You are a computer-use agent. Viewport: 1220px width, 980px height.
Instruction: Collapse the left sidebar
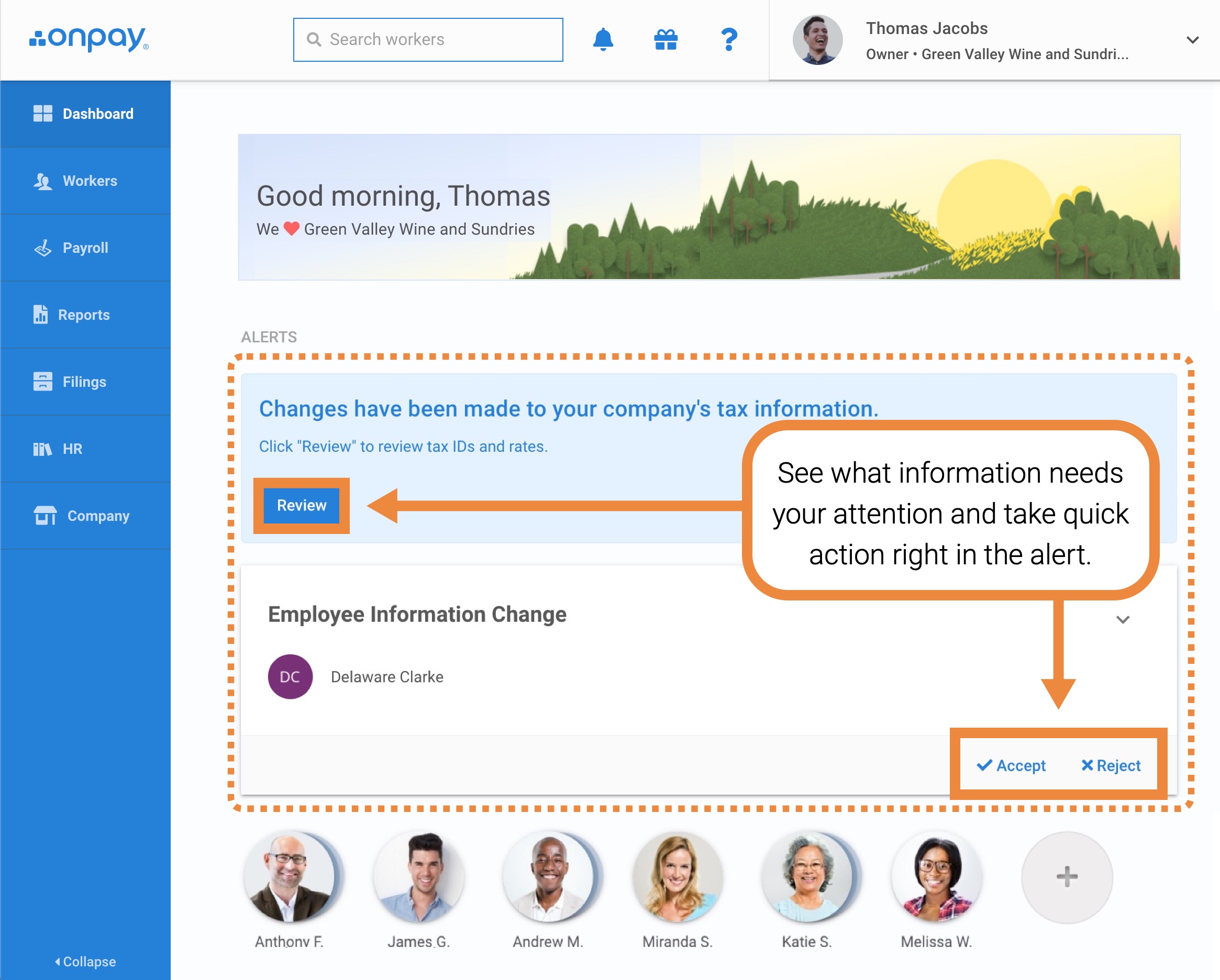(x=85, y=961)
